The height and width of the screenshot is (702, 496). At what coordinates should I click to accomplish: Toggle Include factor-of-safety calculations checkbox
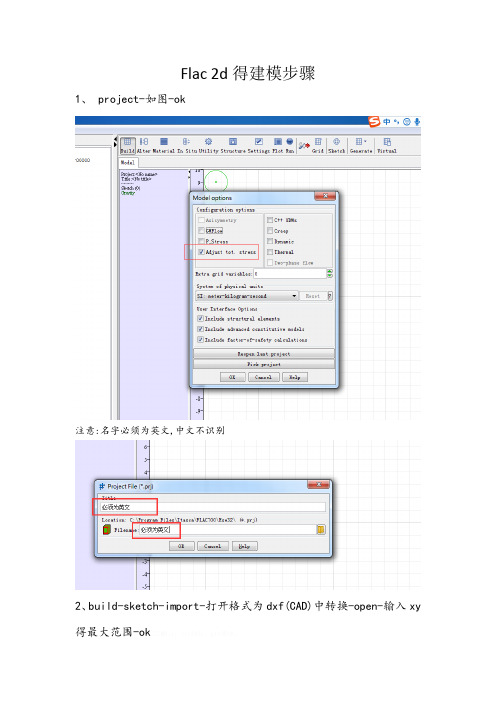coord(201,340)
